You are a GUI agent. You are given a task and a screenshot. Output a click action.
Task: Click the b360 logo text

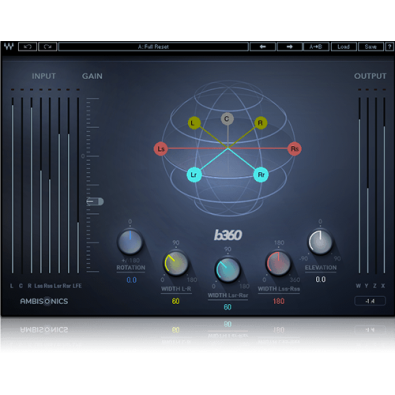click(x=228, y=235)
